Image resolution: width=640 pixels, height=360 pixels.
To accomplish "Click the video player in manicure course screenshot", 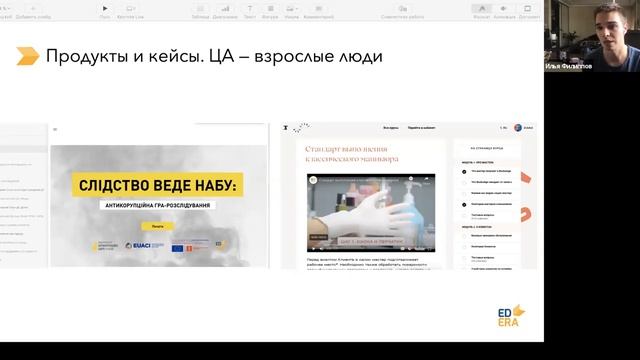I will [371, 213].
